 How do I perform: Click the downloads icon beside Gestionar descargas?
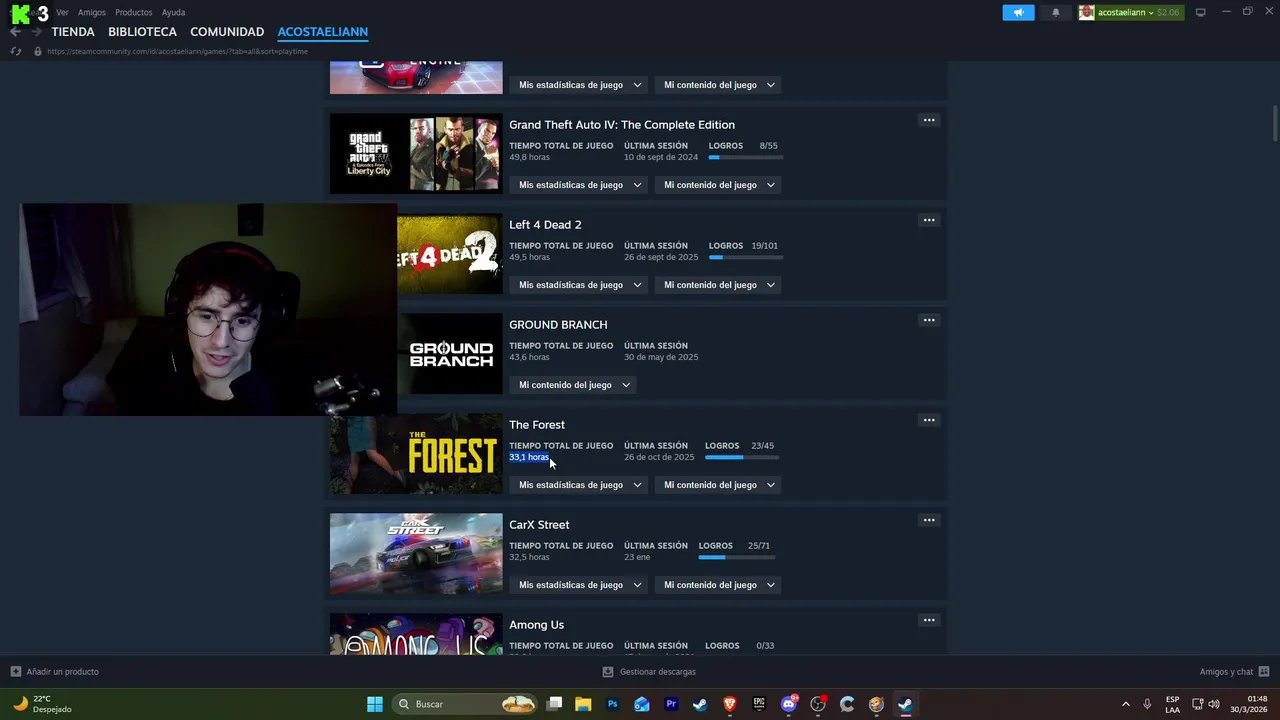(607, 672)
